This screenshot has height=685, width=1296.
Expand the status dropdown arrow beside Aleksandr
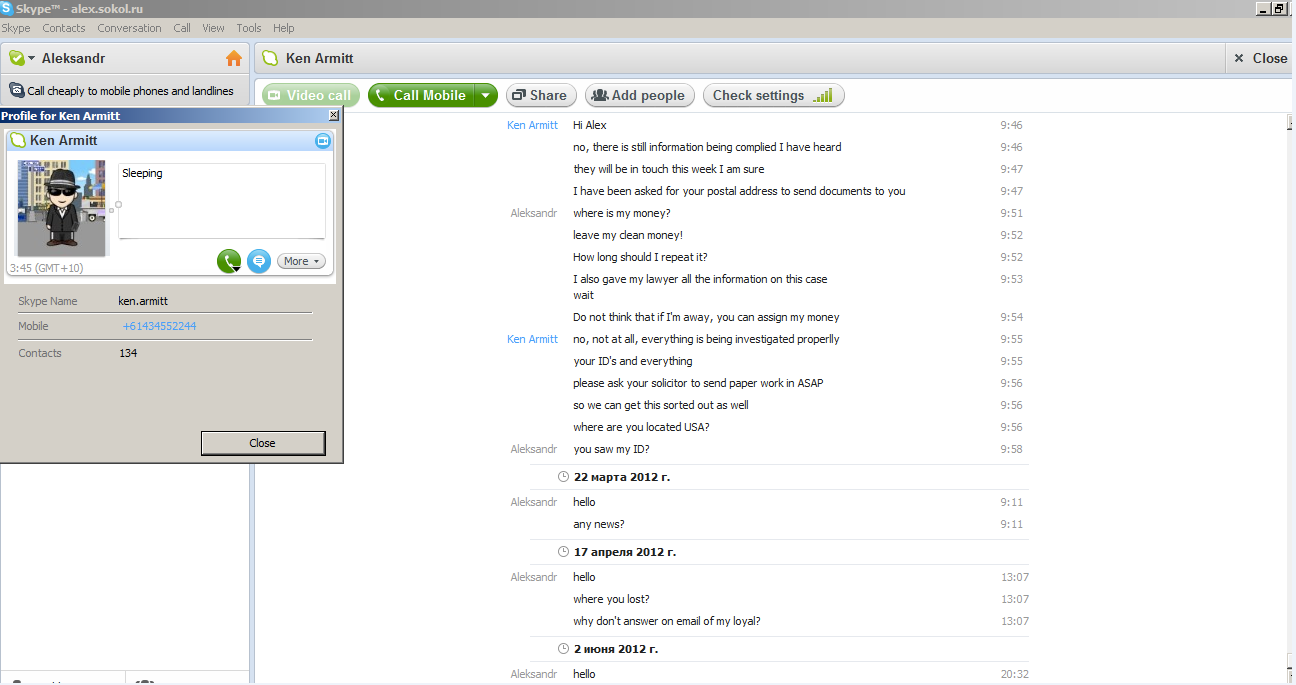click(32, 59)
